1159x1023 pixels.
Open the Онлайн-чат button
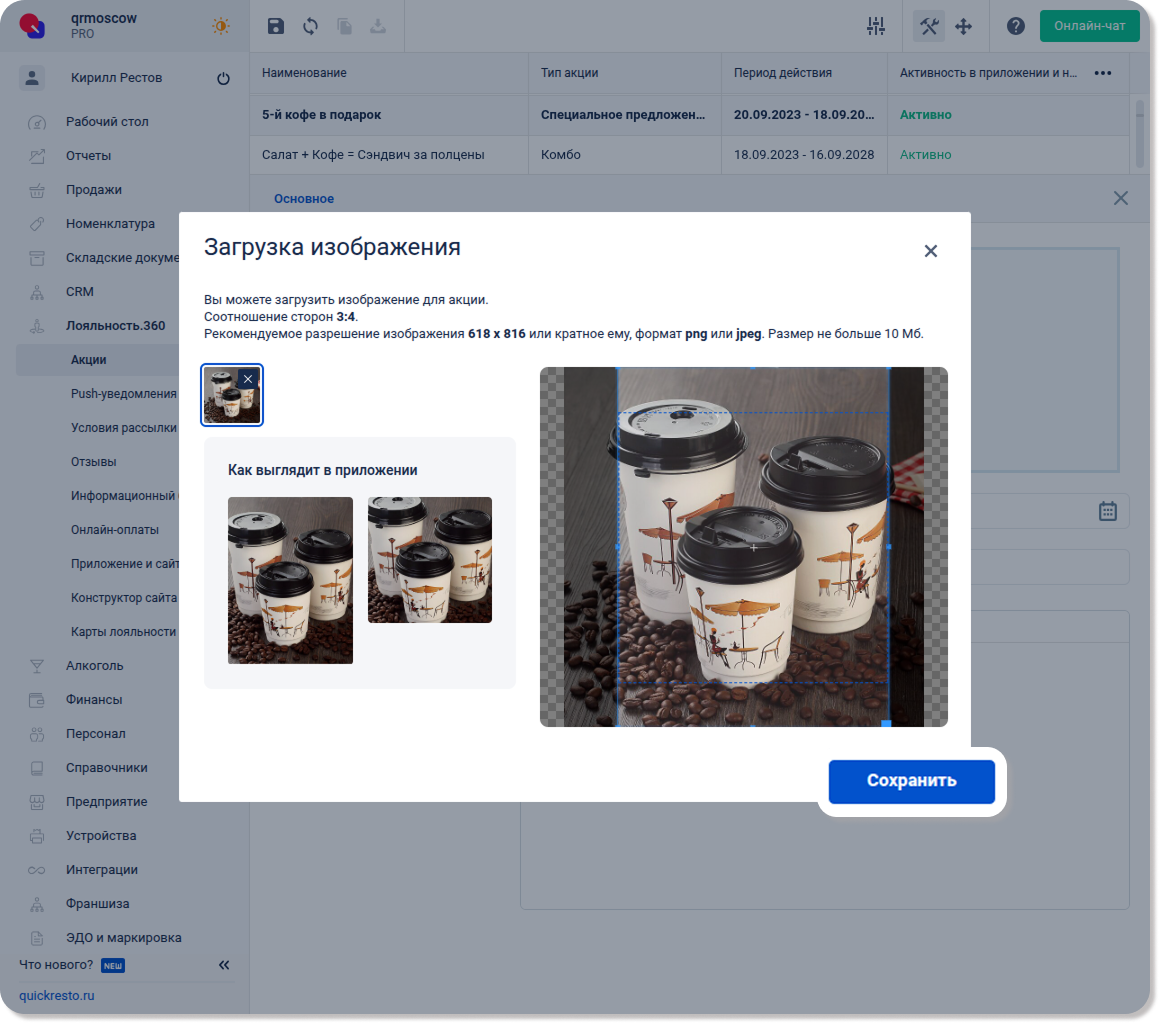[x=1089, y=26]
